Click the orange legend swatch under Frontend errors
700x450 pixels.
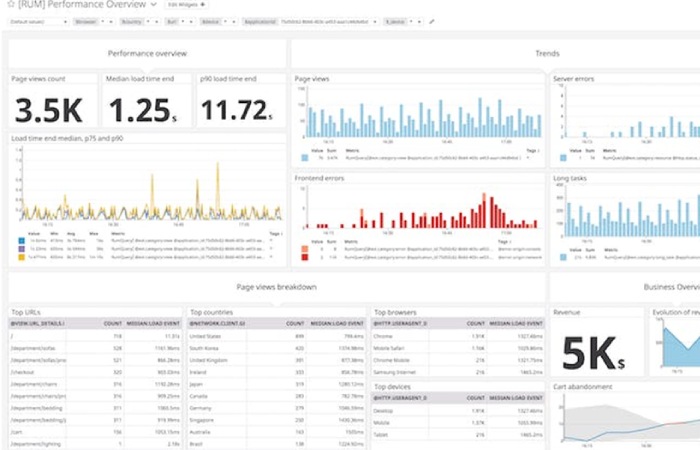click(x=304, y=249)
